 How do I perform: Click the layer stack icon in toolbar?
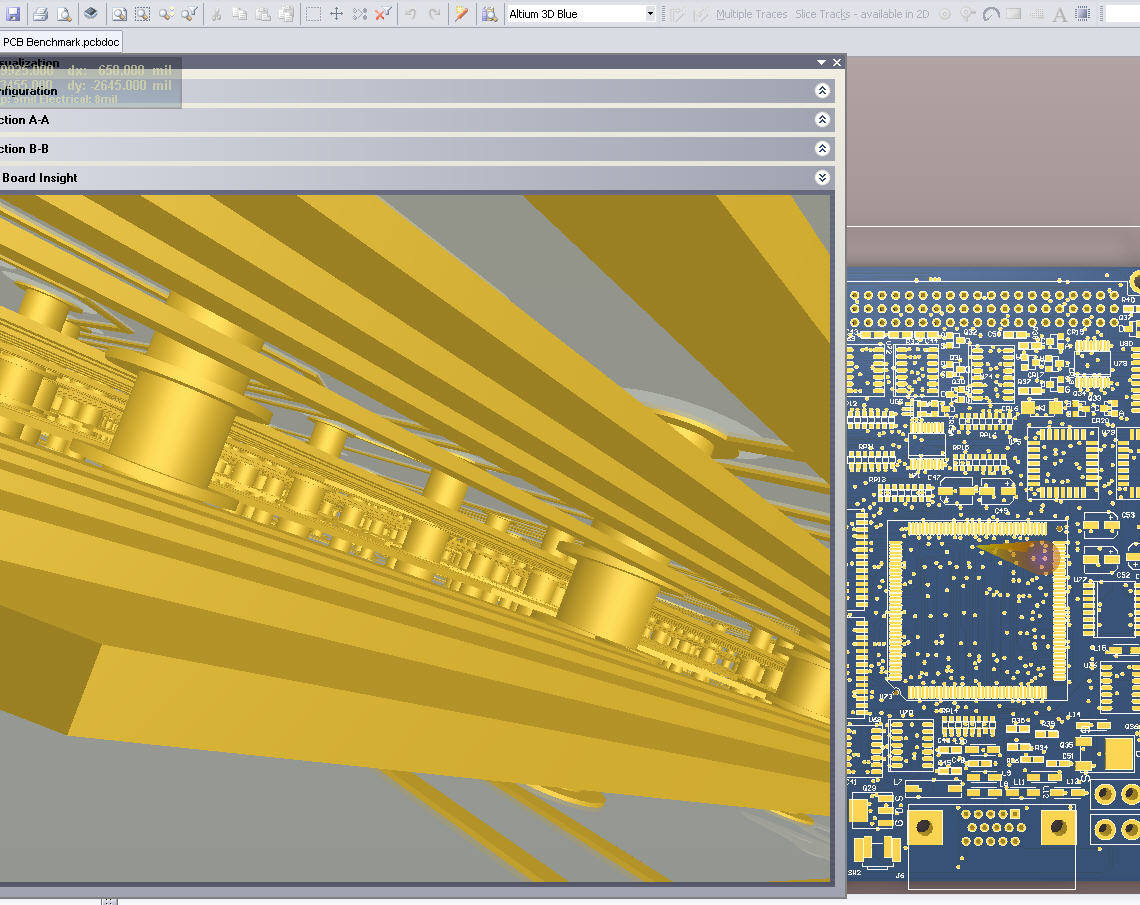[x=91, y=13]
